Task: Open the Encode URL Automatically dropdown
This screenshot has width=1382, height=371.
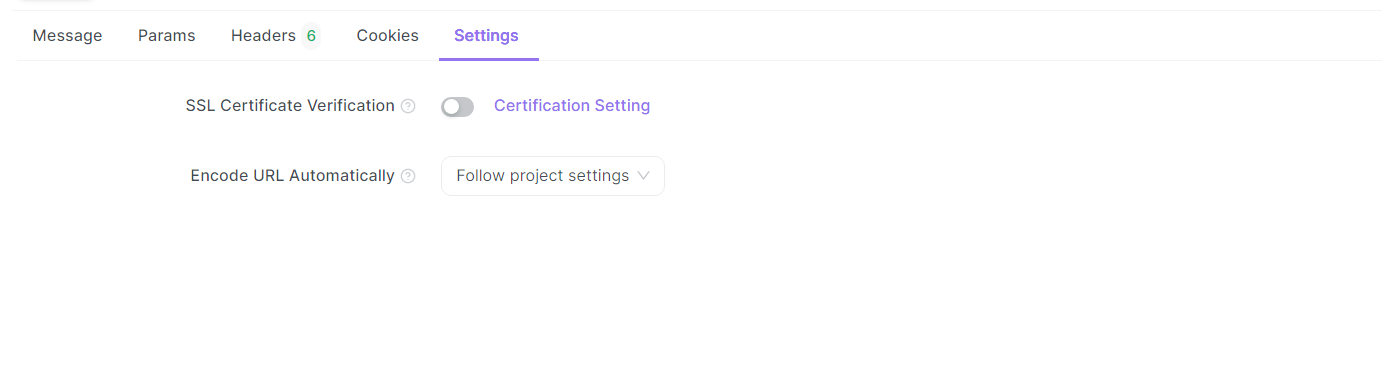Action: [x=553, y=176]
